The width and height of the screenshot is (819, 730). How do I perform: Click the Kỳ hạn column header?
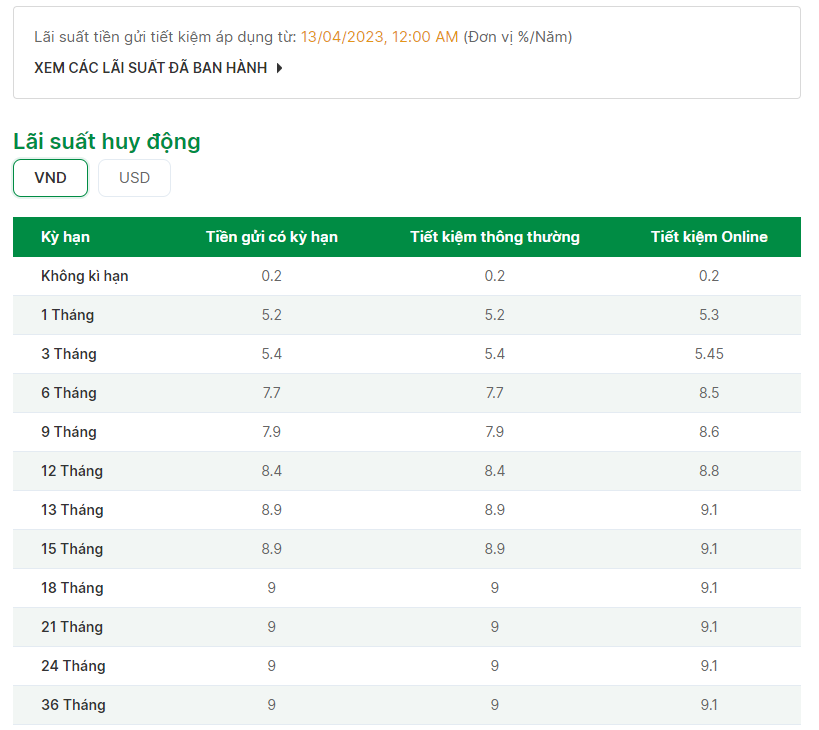pyautogui.click(x=65, y=237)
